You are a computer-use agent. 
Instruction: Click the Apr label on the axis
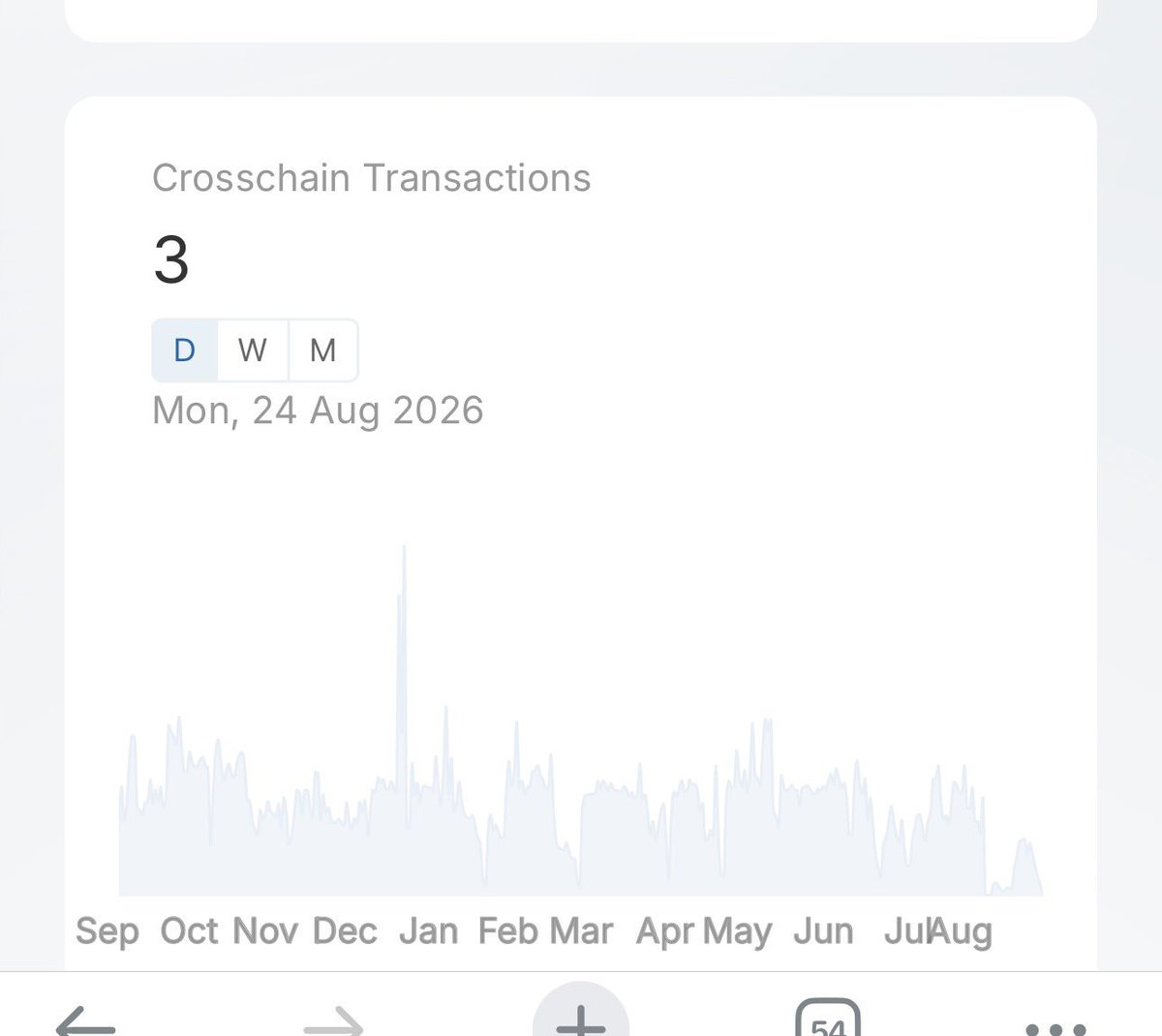point(665,931)
